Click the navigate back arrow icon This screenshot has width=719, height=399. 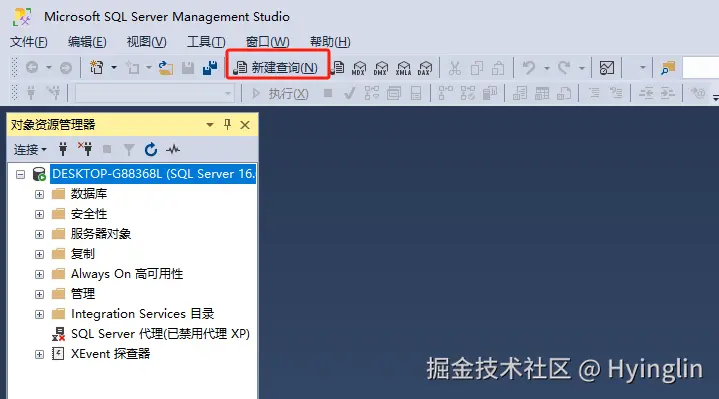click(32, 68)
